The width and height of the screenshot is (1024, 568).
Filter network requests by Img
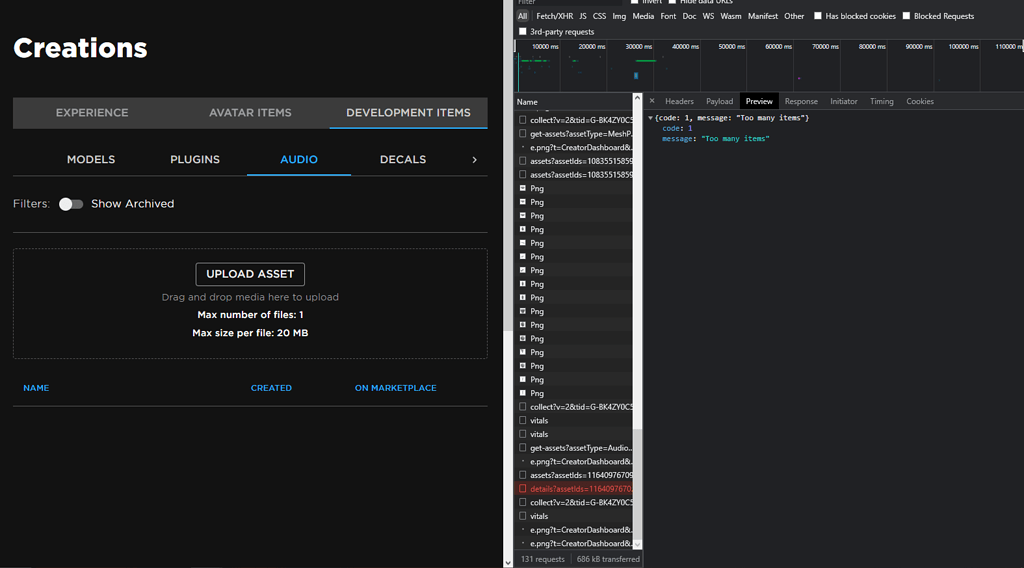point(619,16)
